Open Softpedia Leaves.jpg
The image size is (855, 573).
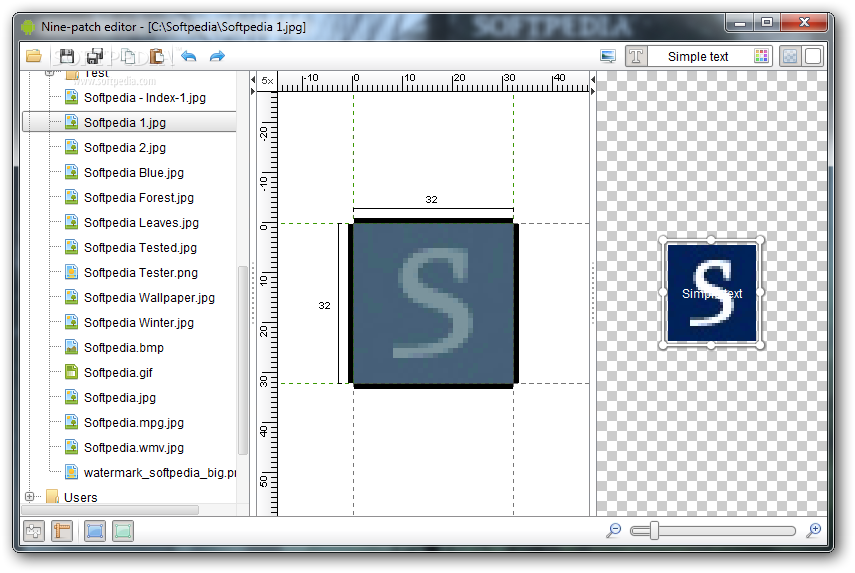[x=141, y=222]
